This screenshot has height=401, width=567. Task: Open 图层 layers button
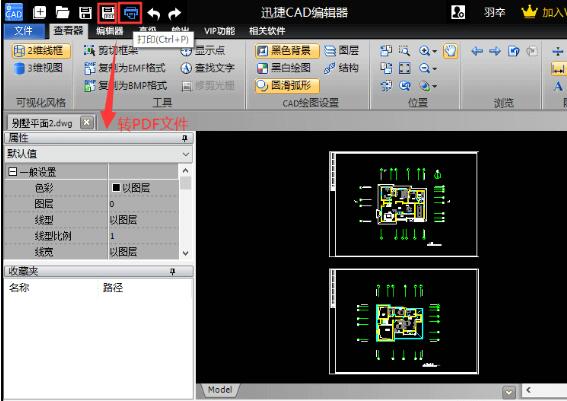[x=341, y=51]
